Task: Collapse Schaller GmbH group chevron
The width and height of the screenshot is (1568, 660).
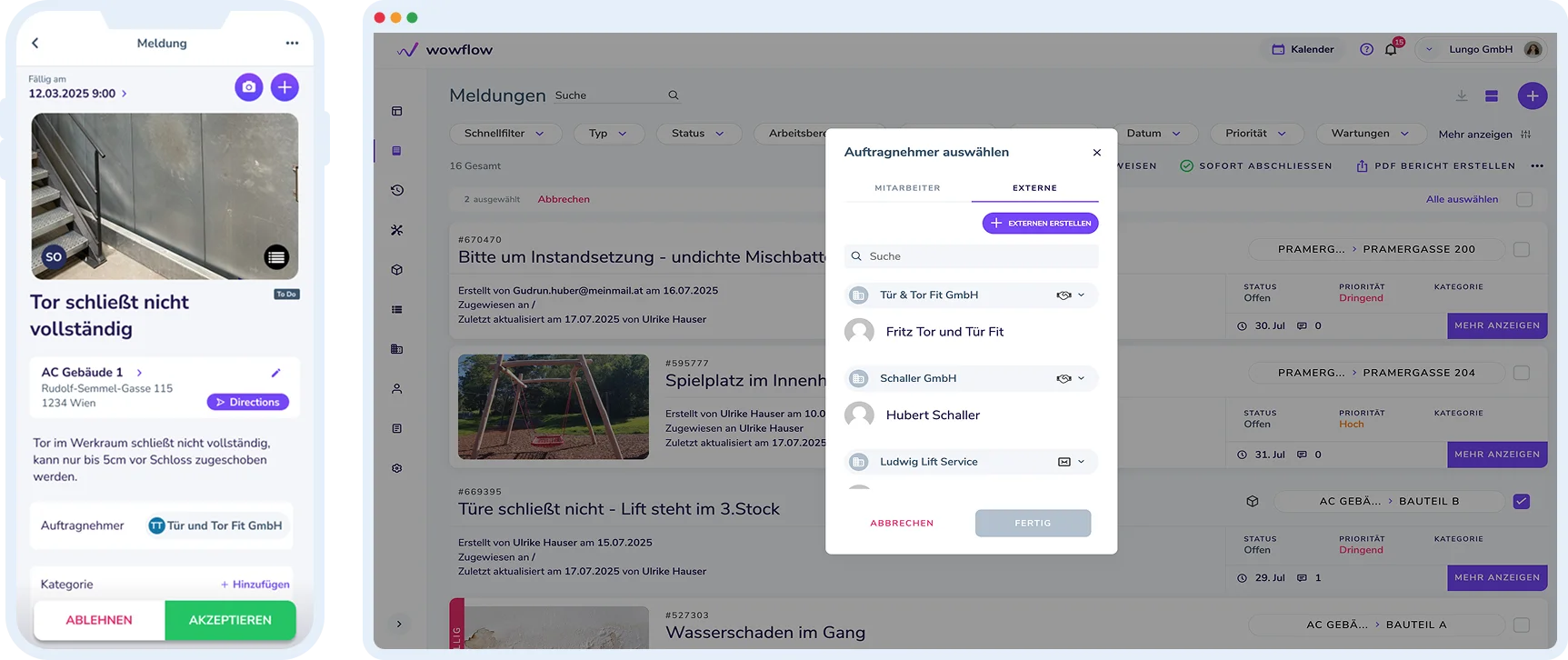Action: [x=1082, y=379]
